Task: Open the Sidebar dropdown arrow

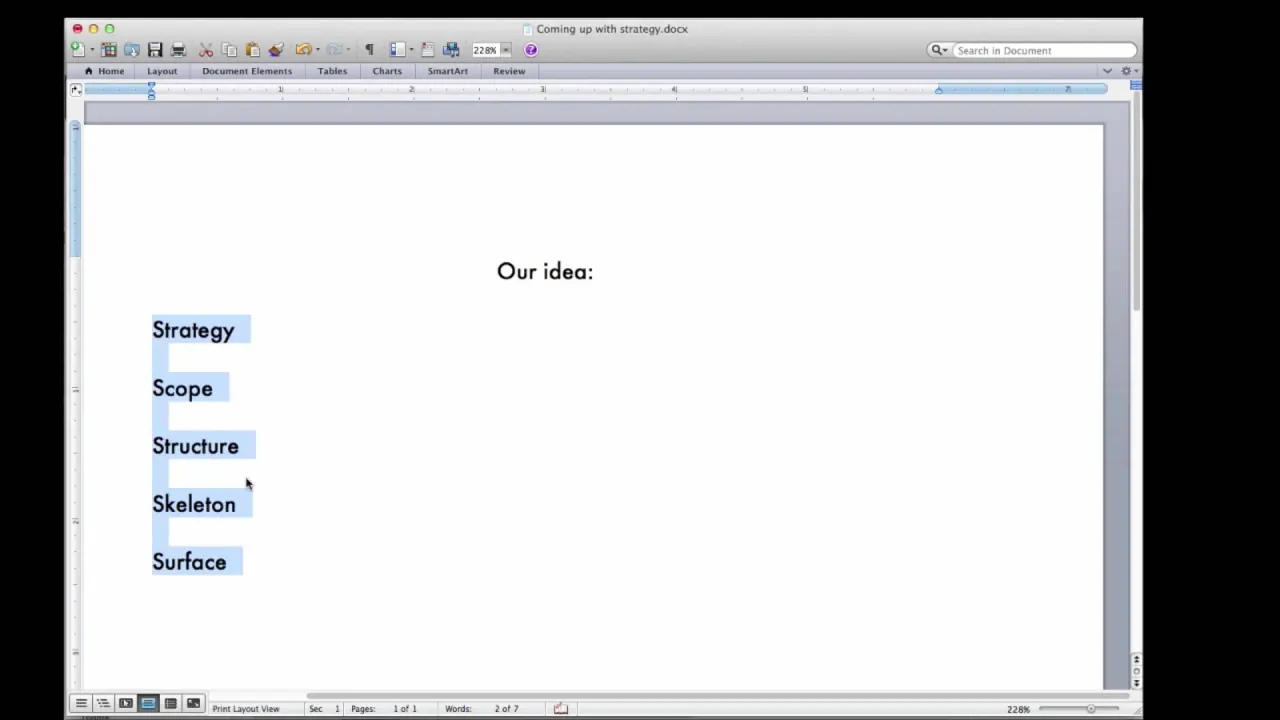Action: (411, 50)
